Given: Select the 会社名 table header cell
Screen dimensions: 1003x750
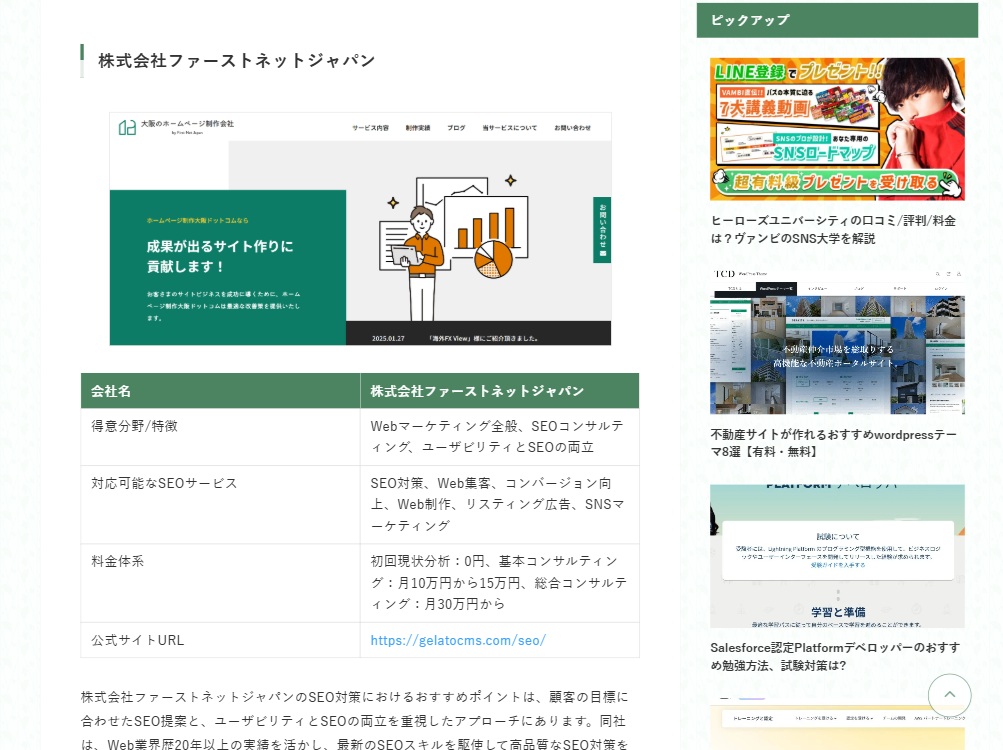Looking at the screenshot, I should [x=221, y=390].
